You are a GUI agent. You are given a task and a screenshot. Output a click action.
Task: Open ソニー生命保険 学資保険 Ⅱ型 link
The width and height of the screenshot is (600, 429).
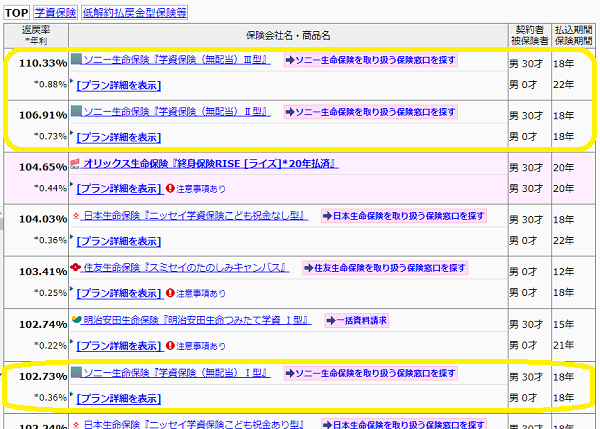[x=177, y=111]
